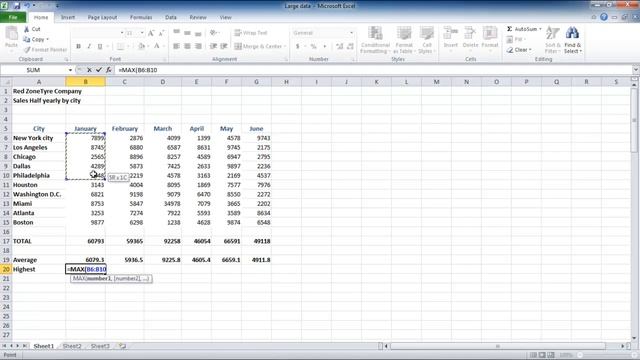Click the Format Painter brush

27,49
